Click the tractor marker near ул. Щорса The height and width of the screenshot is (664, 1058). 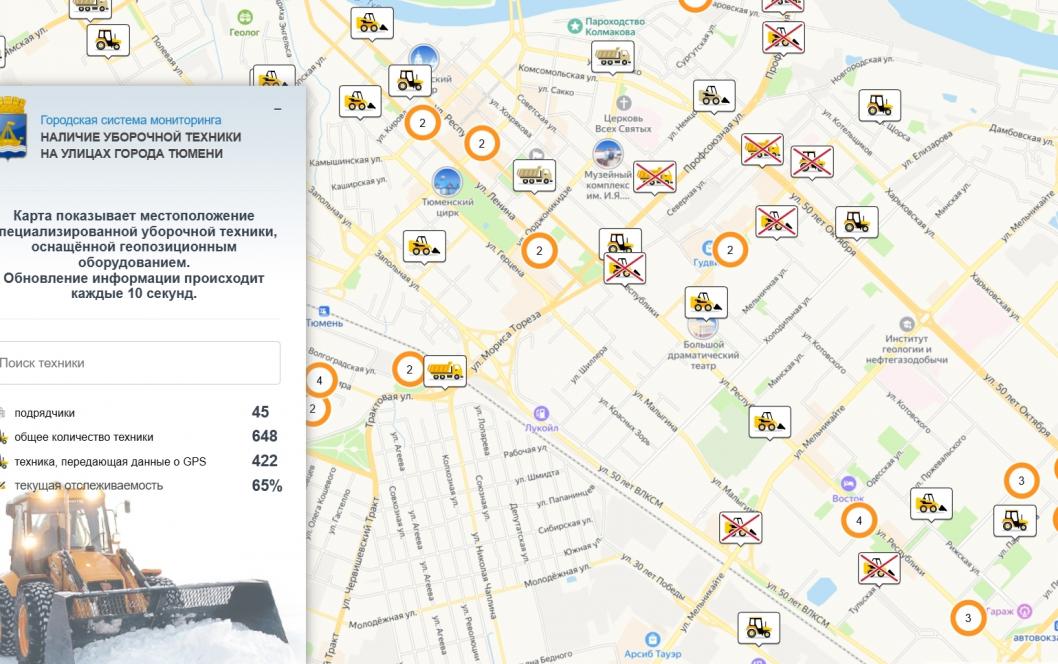[879, 104]
